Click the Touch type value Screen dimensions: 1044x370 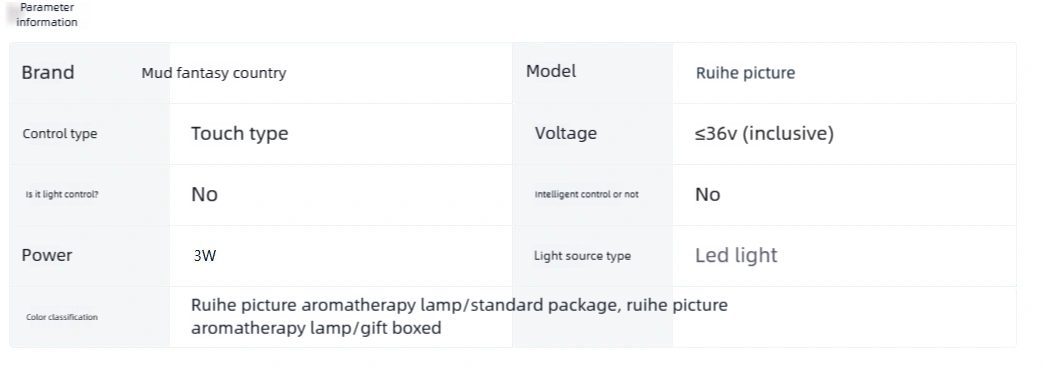[x=240, y=133]
